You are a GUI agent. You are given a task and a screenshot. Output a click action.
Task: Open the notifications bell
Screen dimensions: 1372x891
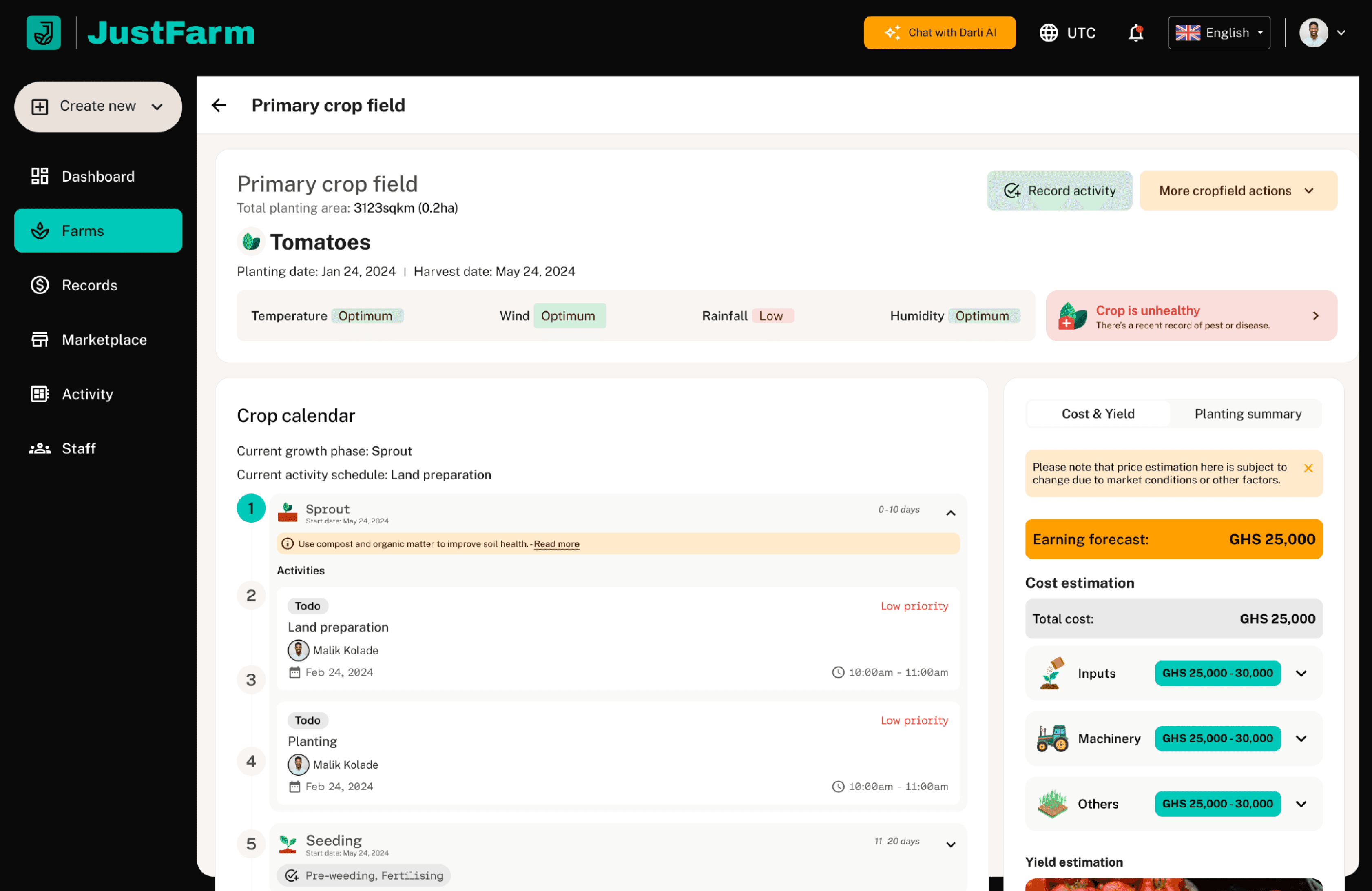pyautogui.click(x=1135, y=33)
